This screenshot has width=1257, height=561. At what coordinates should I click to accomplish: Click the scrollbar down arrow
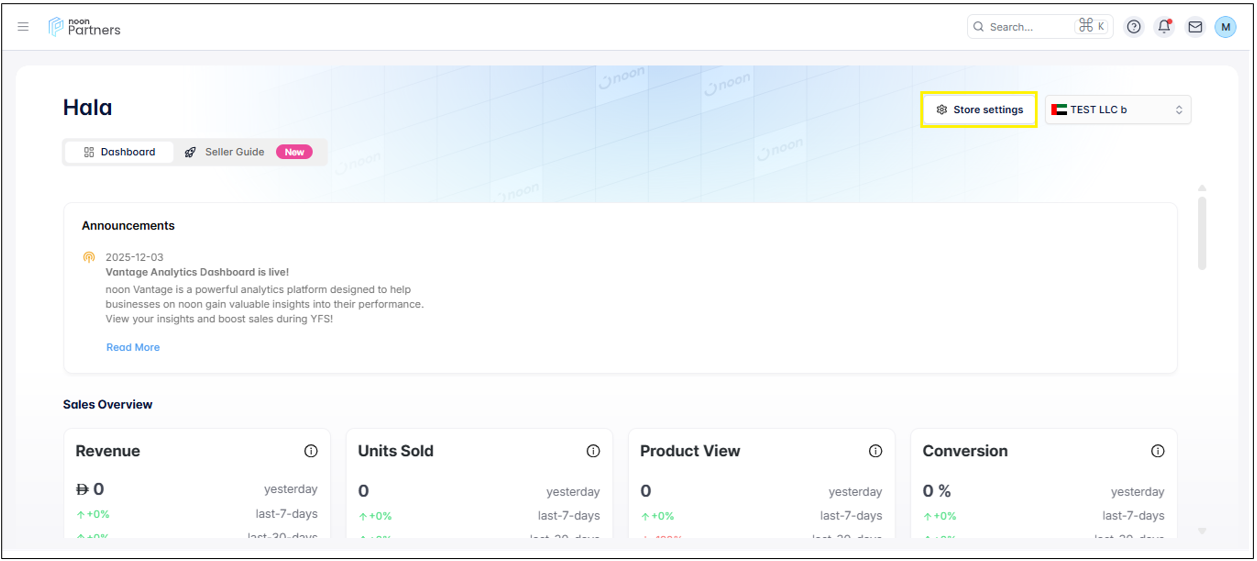tap(1202, 531)
